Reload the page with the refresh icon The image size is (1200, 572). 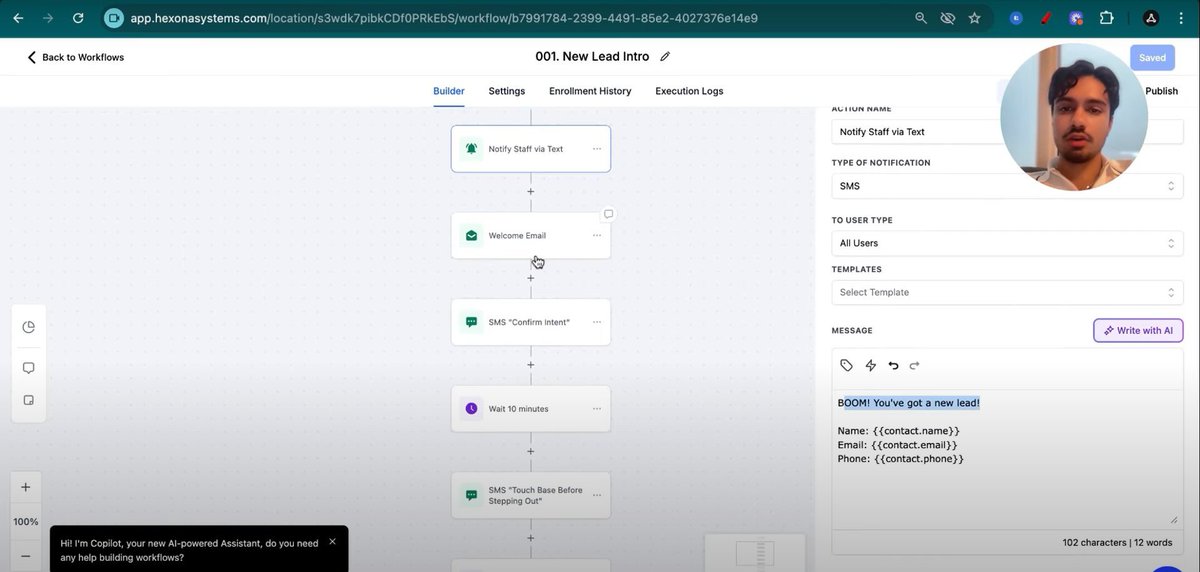coord(78,18)
